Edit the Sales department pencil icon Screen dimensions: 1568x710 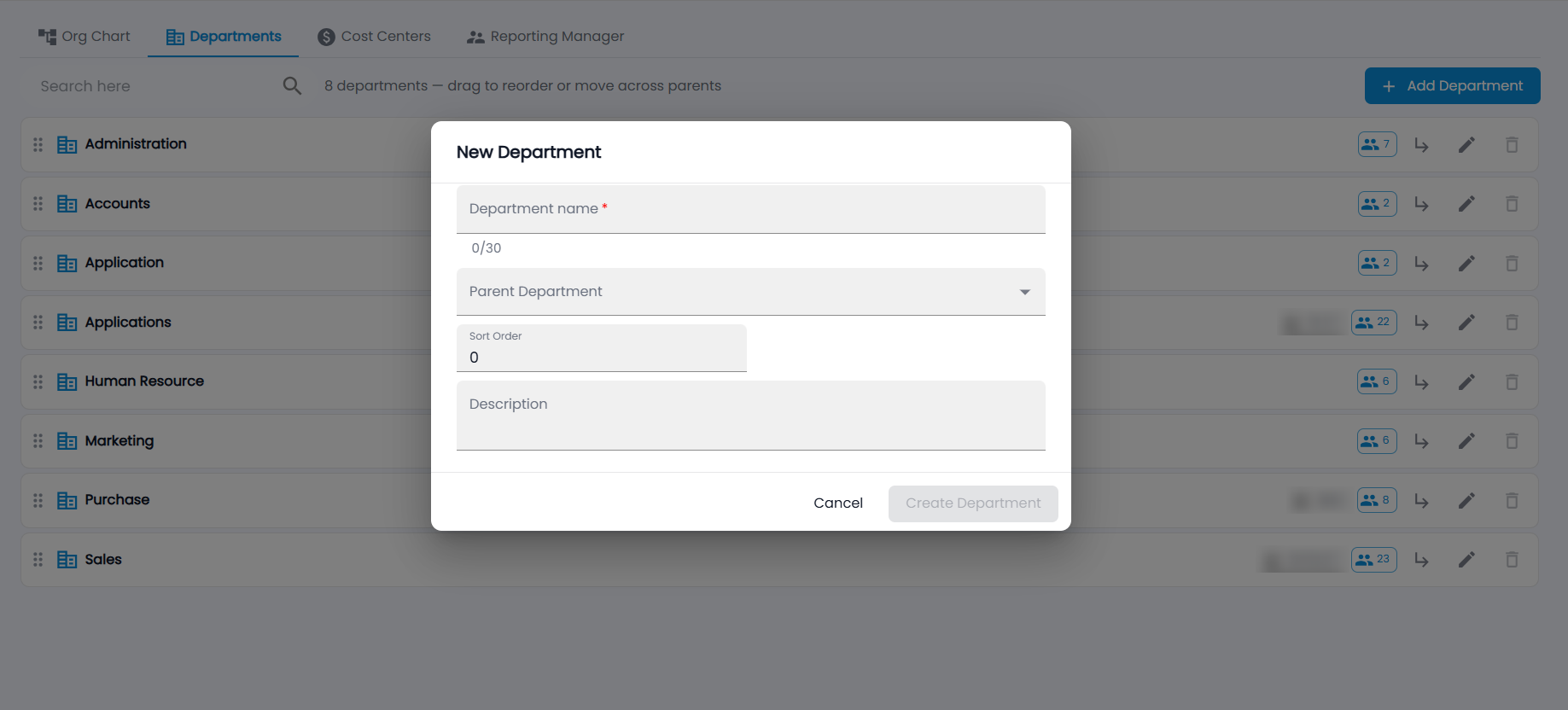(x=1466, y=560)
